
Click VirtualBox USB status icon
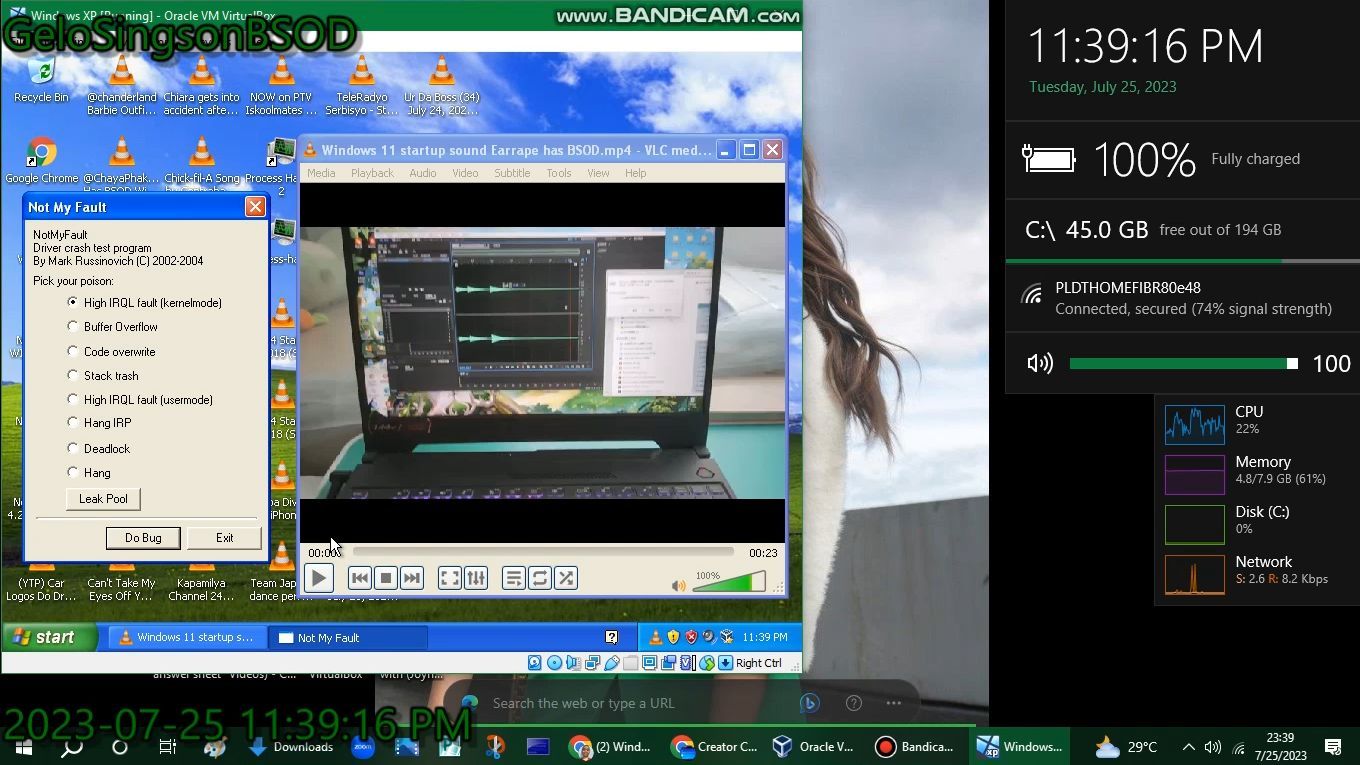[611, 662]
